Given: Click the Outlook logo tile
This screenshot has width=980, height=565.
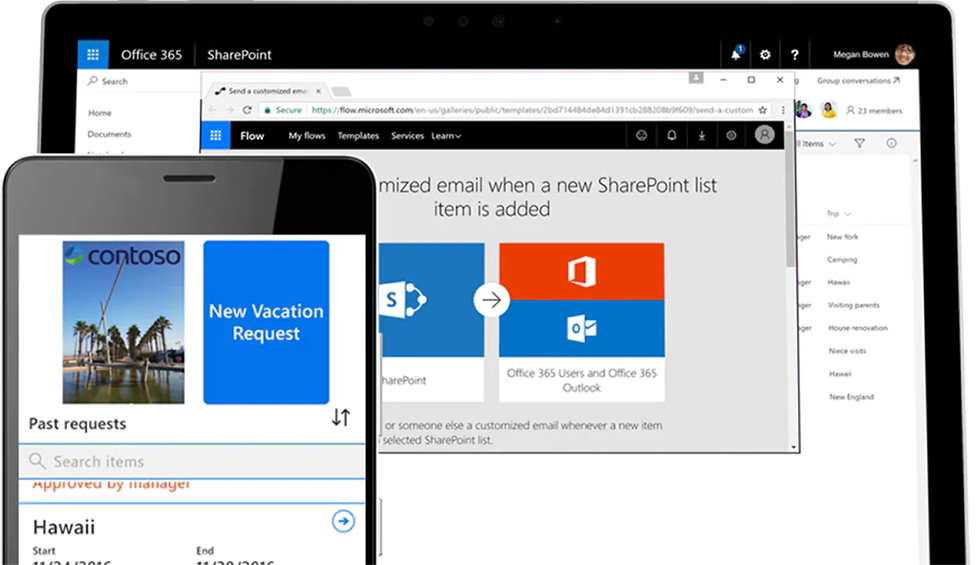Looking at the screenshot, I should coord(581,329).
